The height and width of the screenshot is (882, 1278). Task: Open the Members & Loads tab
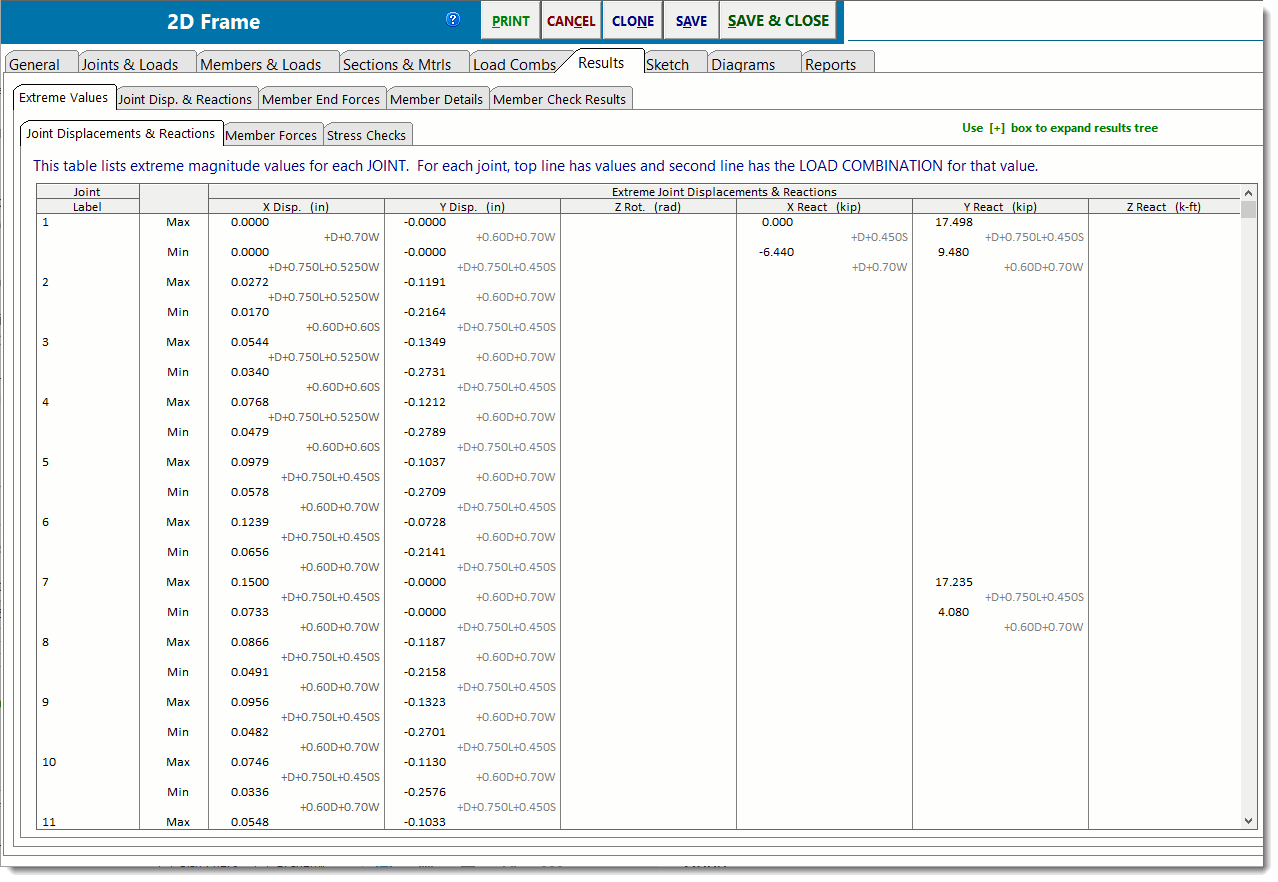point(261,64)
